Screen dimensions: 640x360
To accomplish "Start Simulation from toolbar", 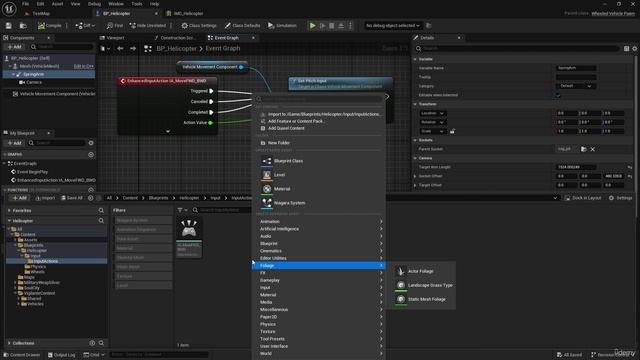I will pos(282,26).
